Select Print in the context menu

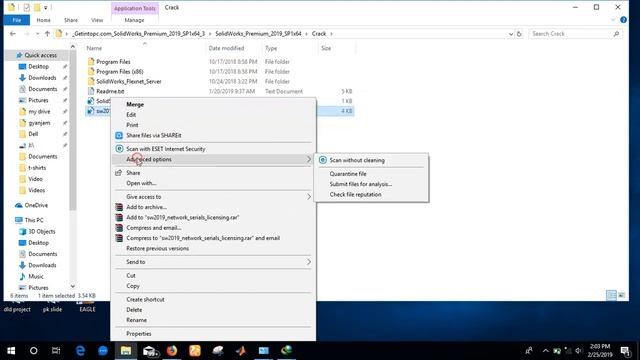132,125
